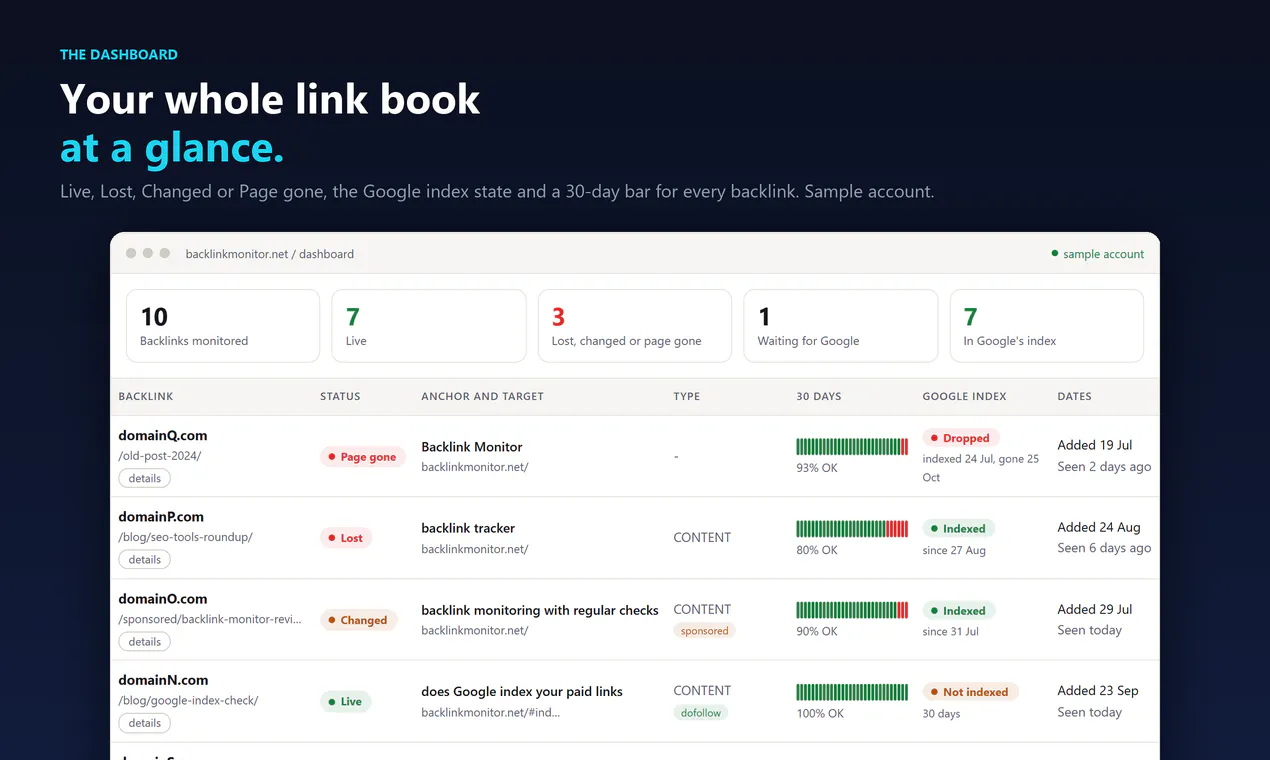Click the BACKLINK column header

point(146,397)
